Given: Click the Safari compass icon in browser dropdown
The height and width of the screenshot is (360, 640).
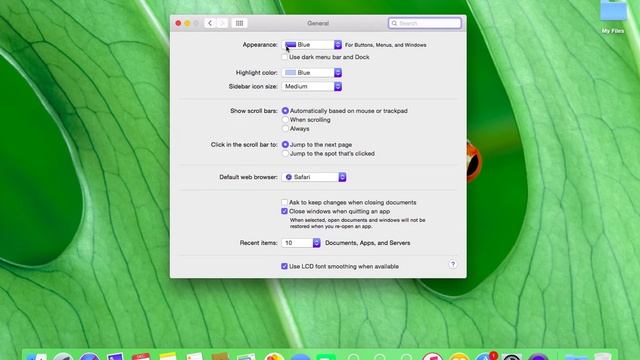Looking at the screenshot, I should coord(289,177).
